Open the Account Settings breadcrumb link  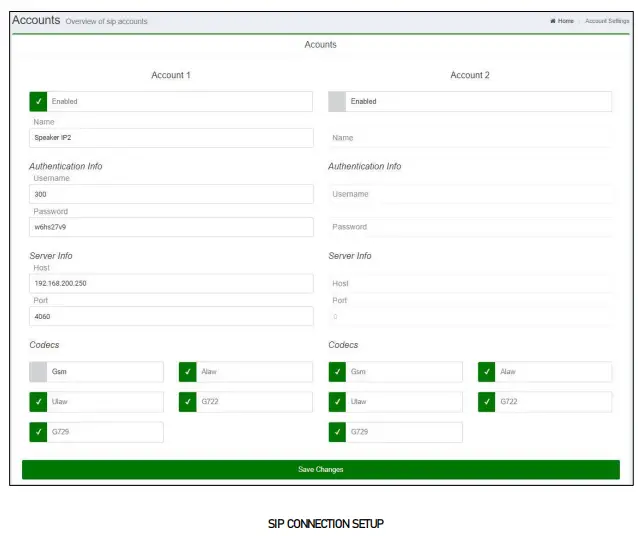pos(607,21)
